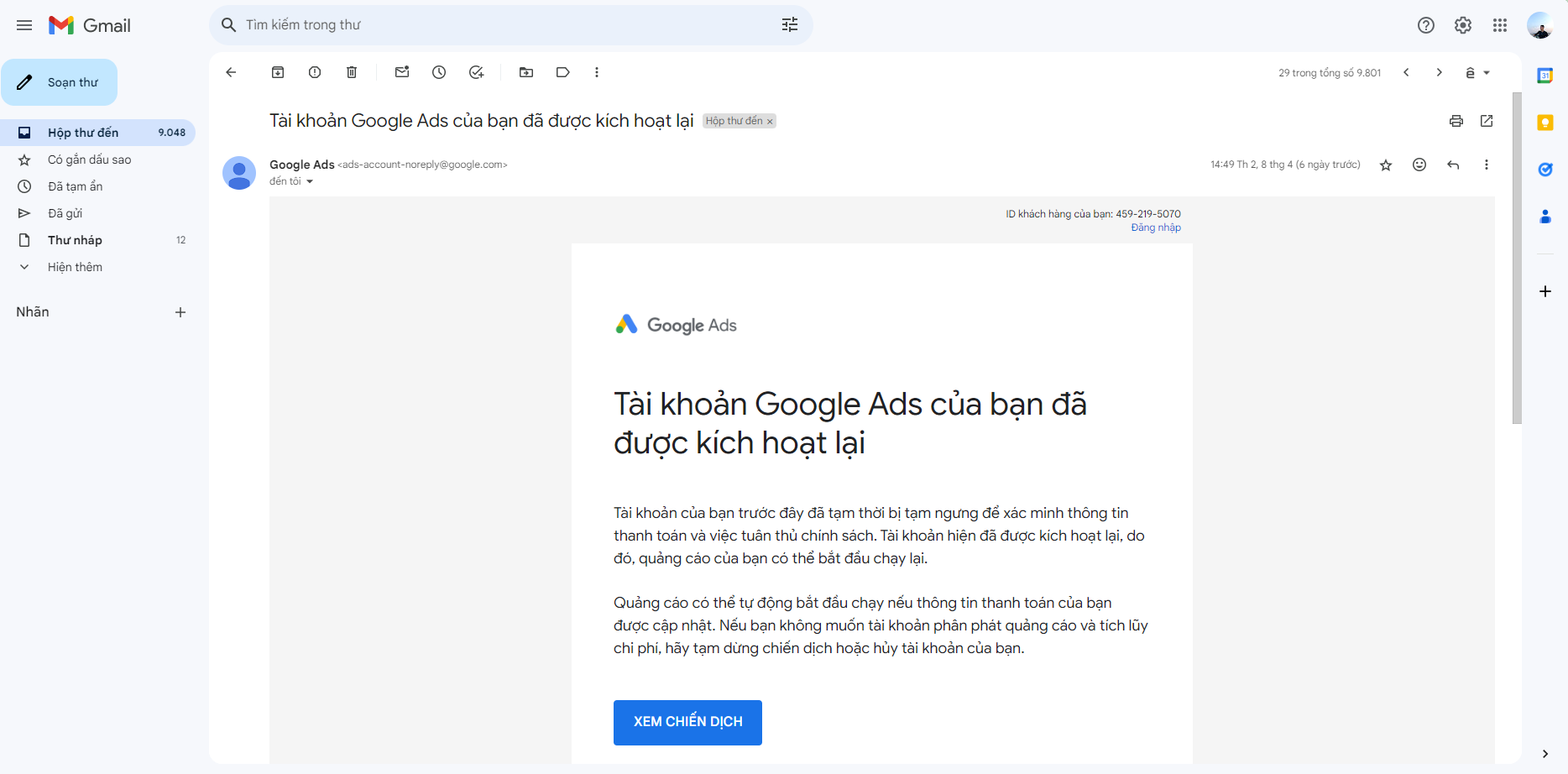
Task: Open Google apps grid
Action: click(1500, 25)
